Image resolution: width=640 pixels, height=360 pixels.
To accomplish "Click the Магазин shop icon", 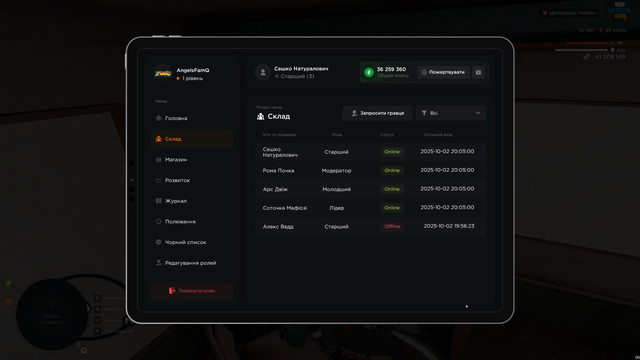I will [x=158, y=159].
